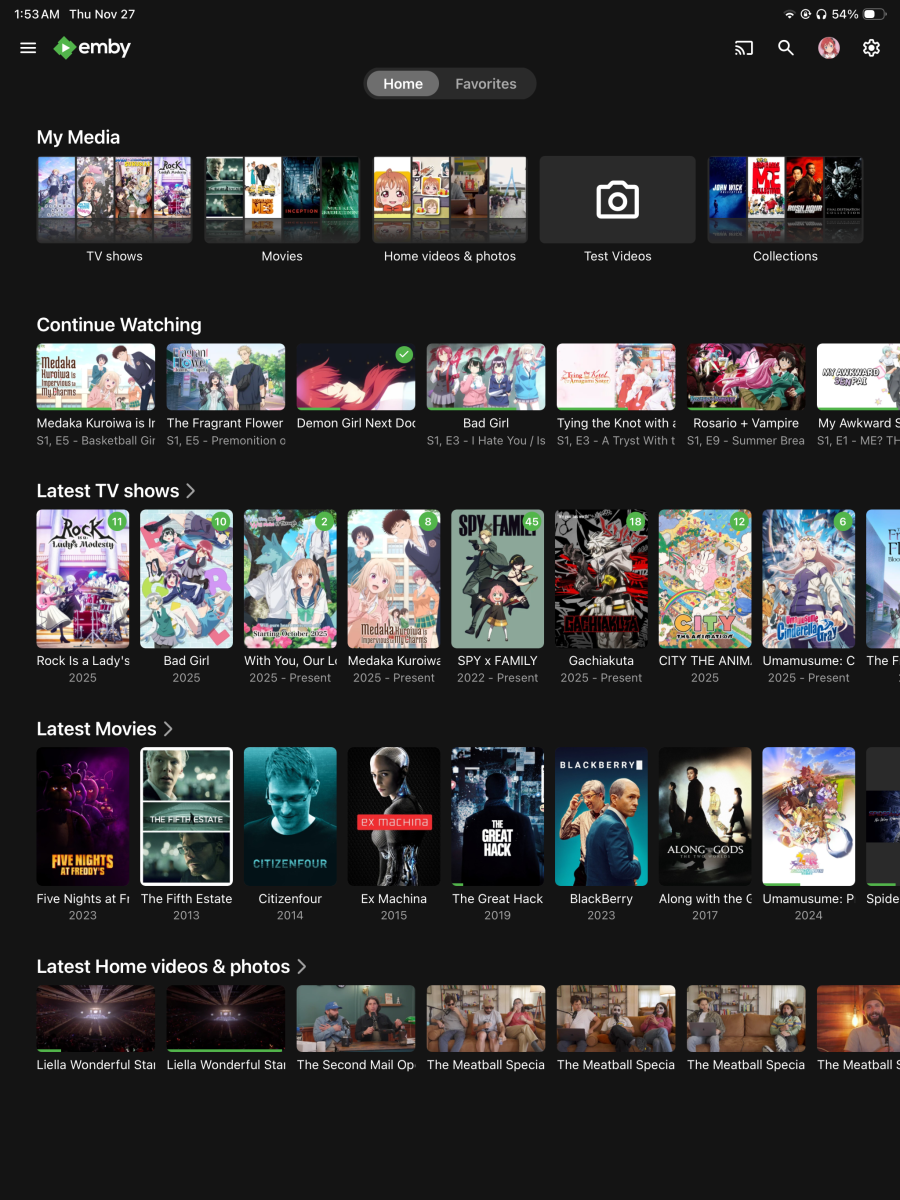The image size is (900, 1200).
Task: Tap the 8 badge on Medaka Kuroiwa poster
Action: [x=429, y=522]
